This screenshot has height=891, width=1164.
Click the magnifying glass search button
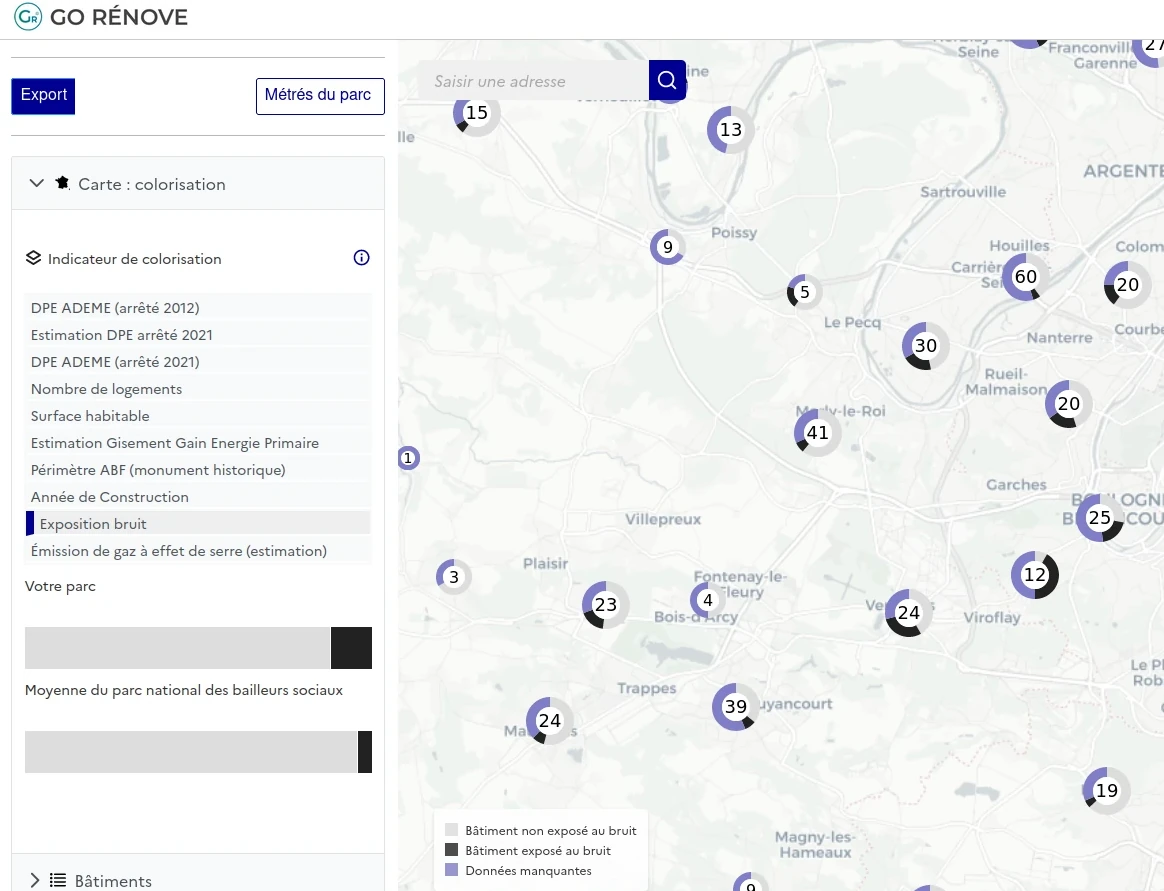pyautogui.click(x=667, y=81)
